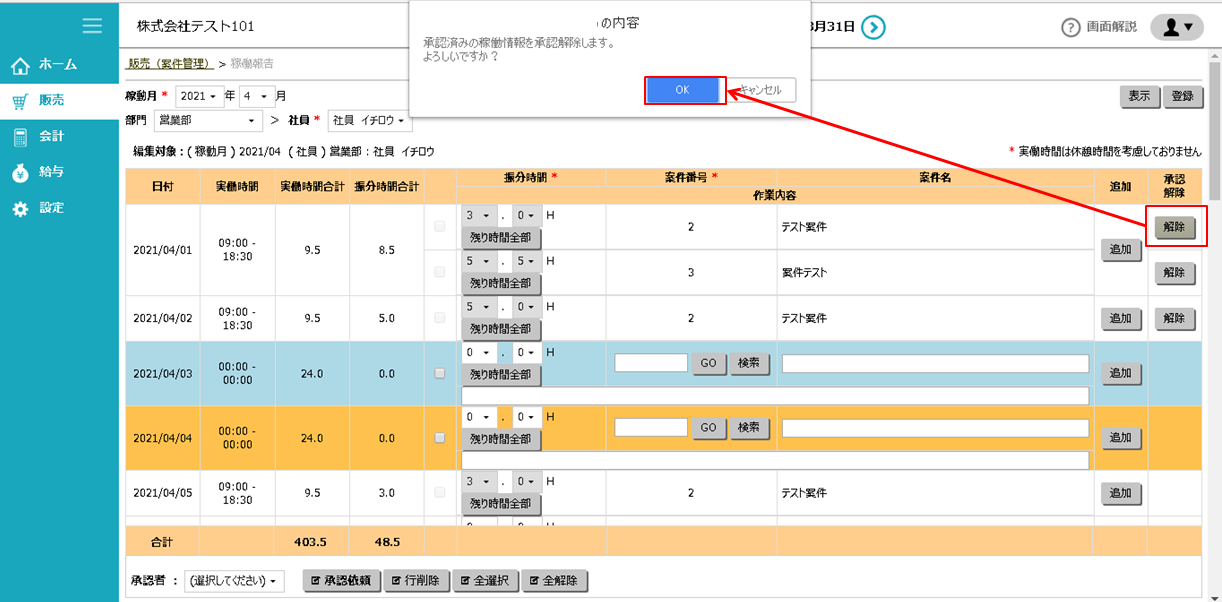This screenshot has height=602, width=1222.
Task: Click the hamburger menu icon in sidebar
Action: (92, 26)
